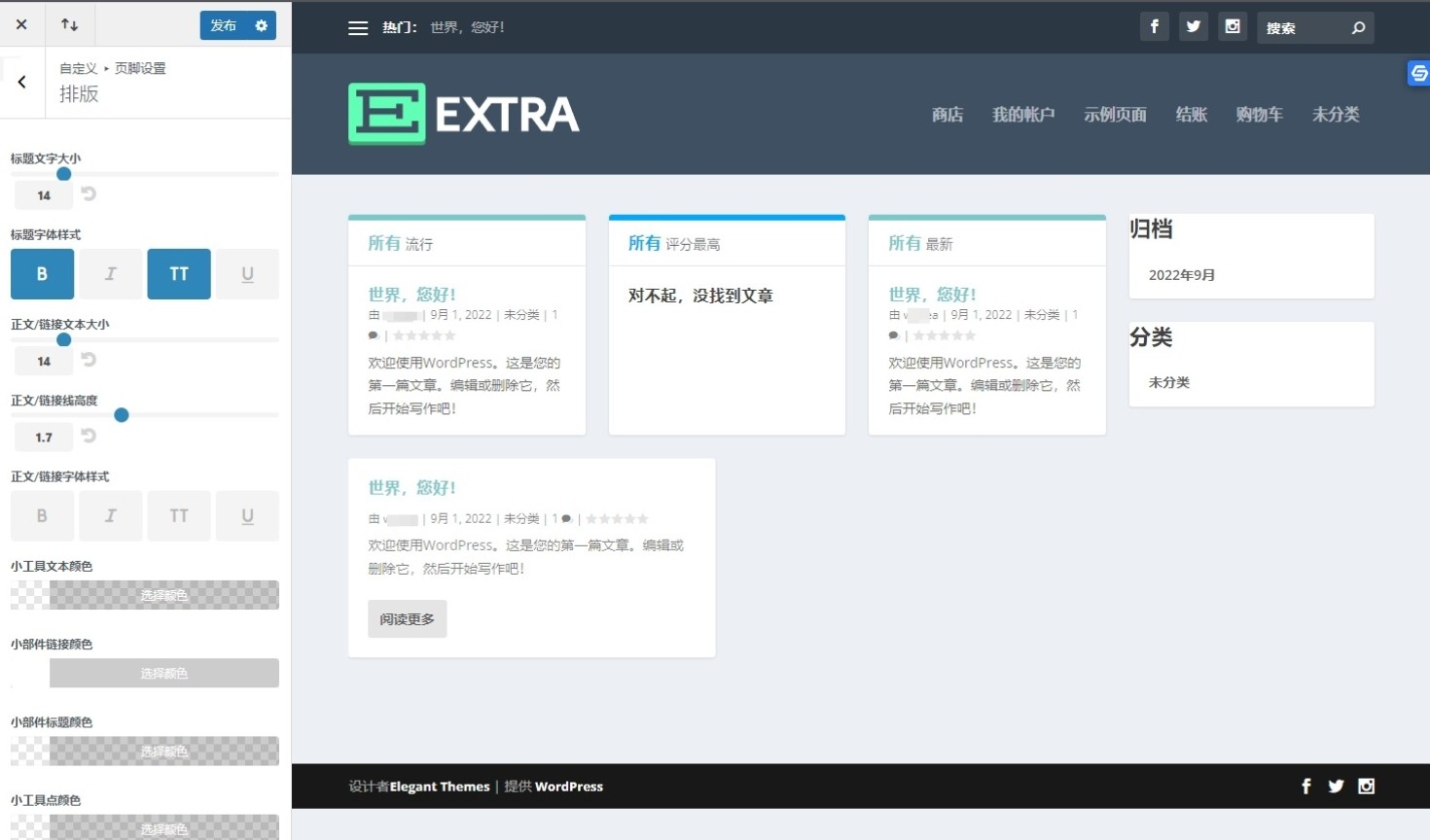Click the Twitter icon in top bar
This screenshot has height=840, width=1430.
[x=1194, y=26]
